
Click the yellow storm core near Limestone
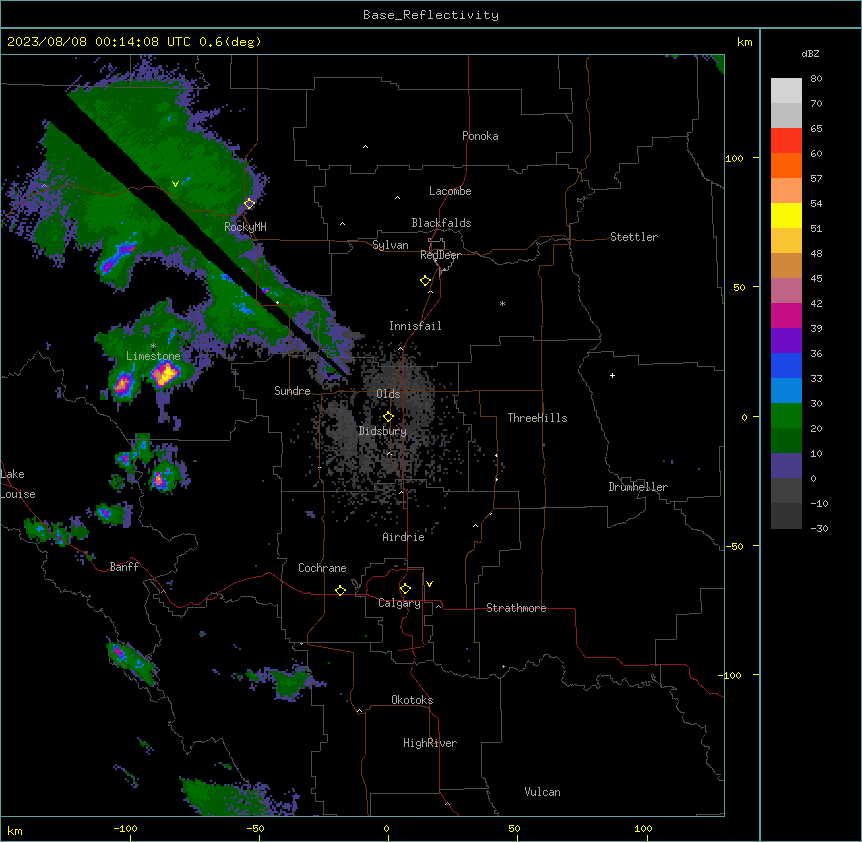tap(165, 375)
